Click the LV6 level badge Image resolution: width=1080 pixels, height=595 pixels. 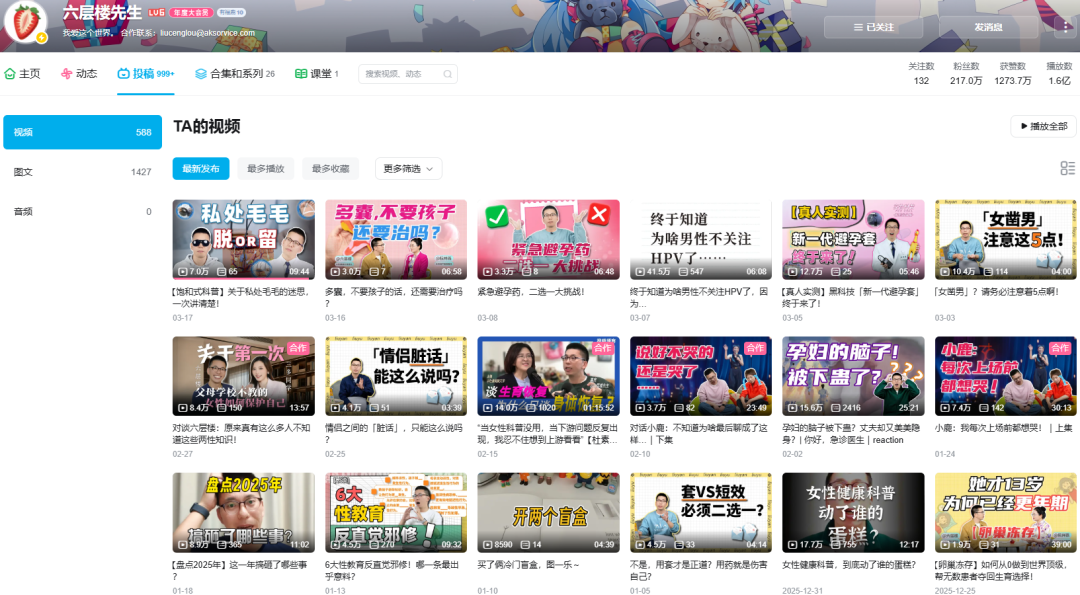tap(157, 13)
